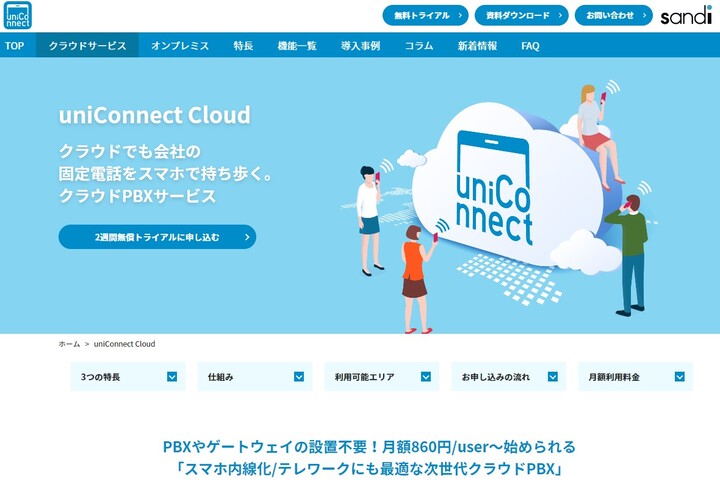Open the クラウドサービス menu tab
This screenshot has width=720, height=495.
87,45
